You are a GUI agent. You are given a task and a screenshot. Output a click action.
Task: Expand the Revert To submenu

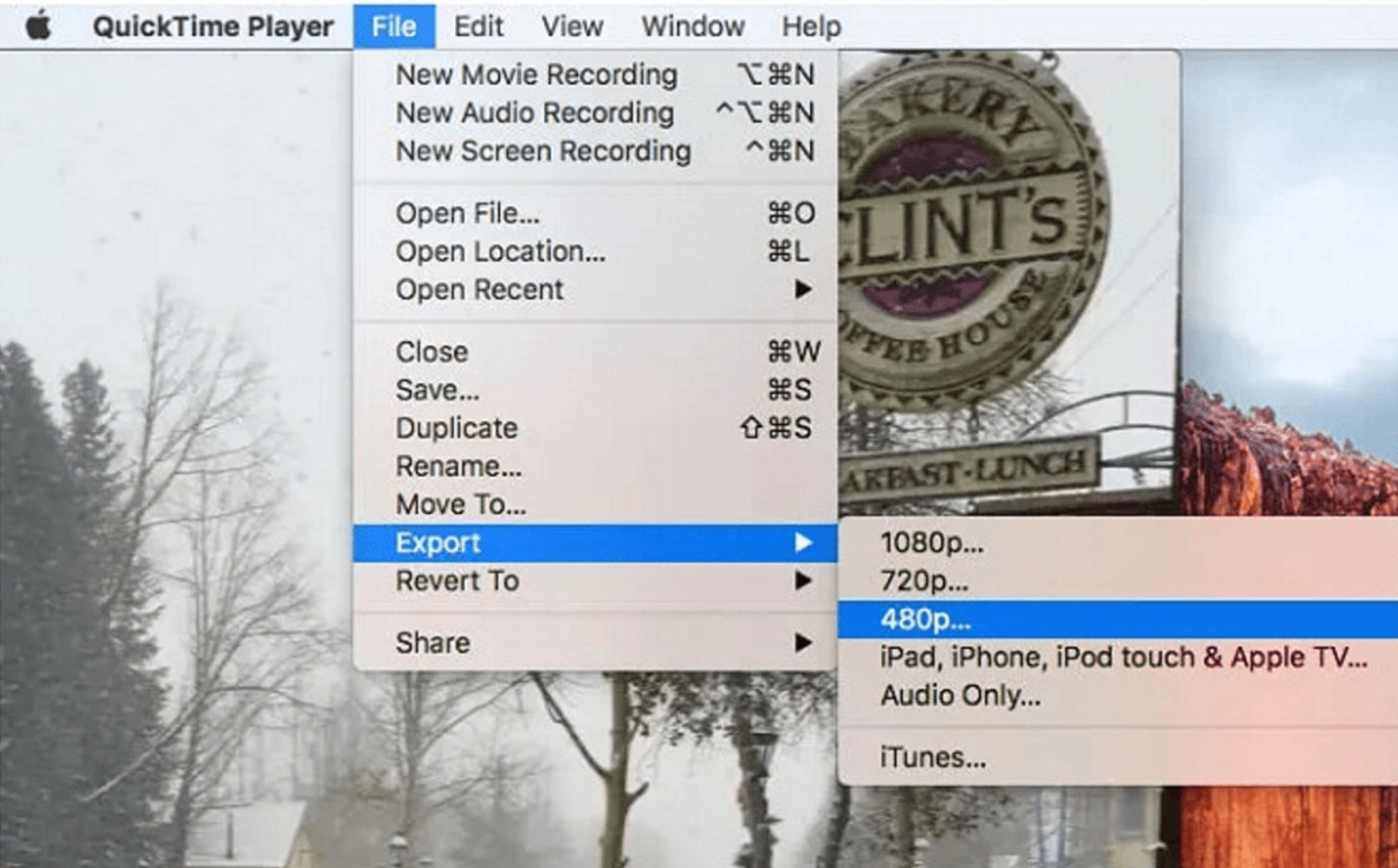pyautogui.click(x=595, y=580)
